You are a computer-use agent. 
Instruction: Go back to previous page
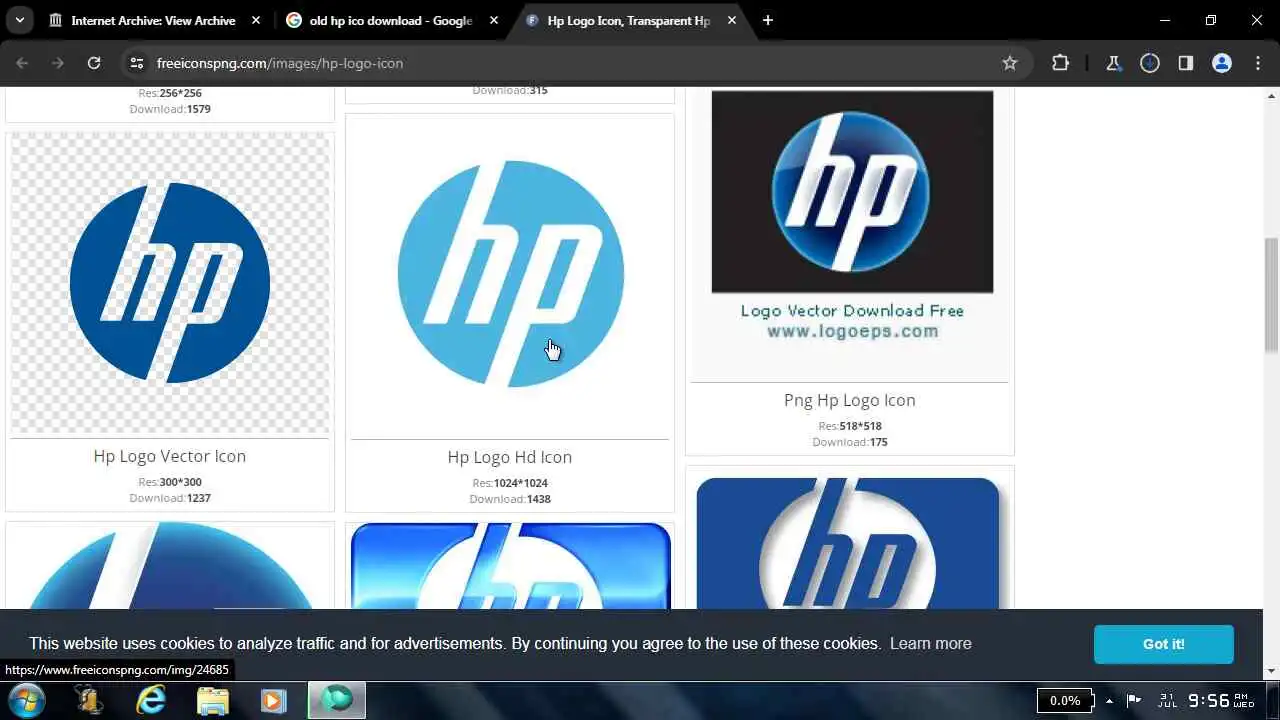(22, 63)
